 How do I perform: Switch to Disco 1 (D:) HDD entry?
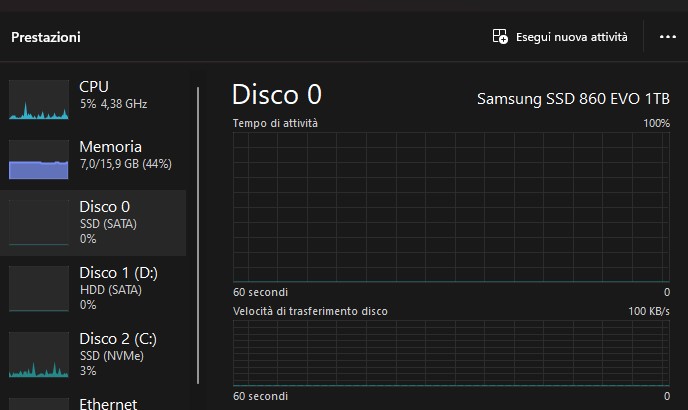[118, 288]
